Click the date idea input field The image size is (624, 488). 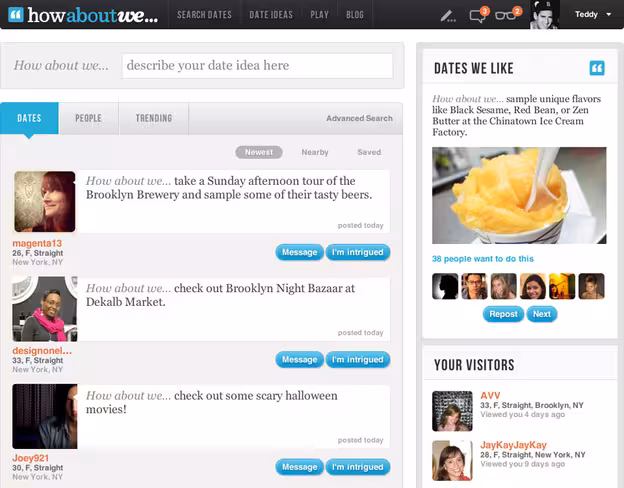tap(257, 66)
